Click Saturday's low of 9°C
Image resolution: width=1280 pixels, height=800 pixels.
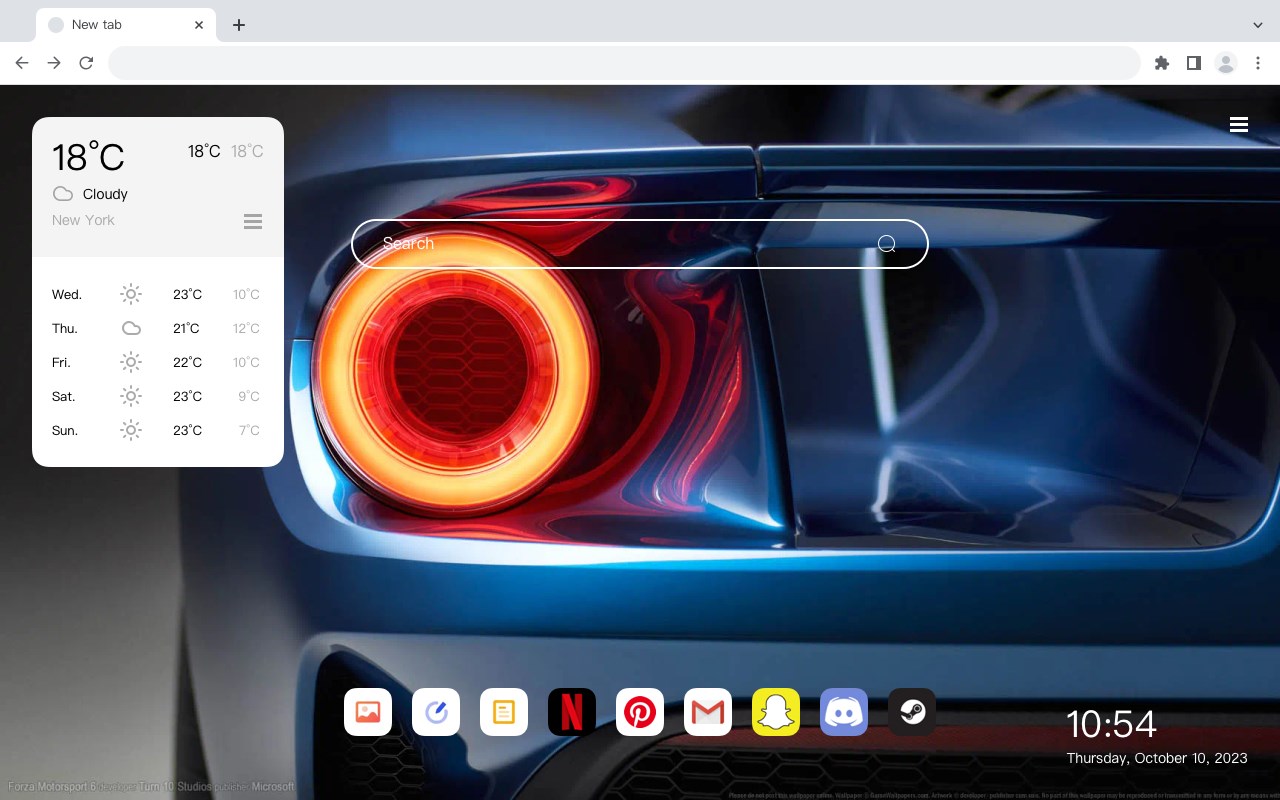tap(249, 397)
